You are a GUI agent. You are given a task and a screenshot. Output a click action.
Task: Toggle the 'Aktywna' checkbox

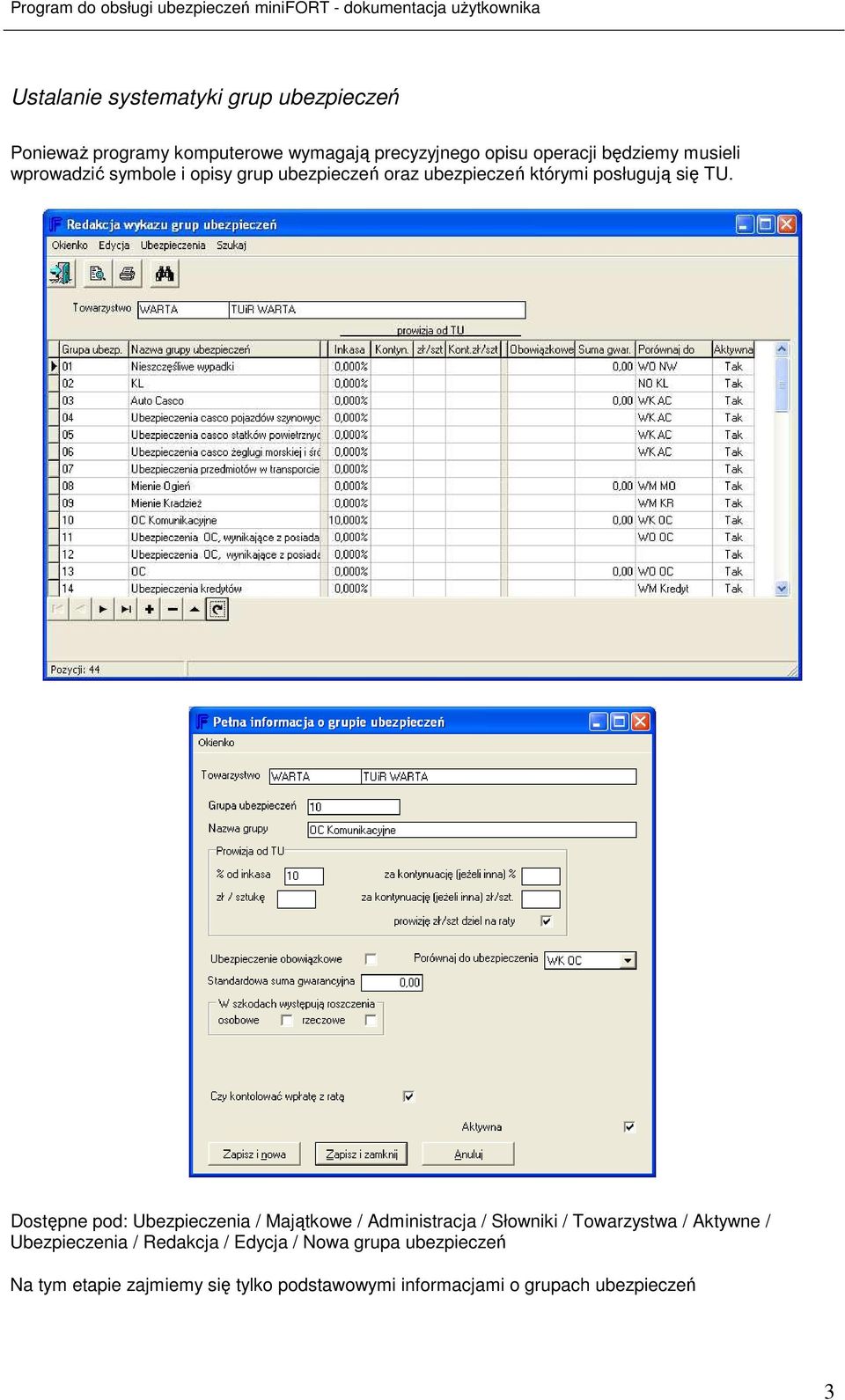pyautogui.click(x=629, y=1127)
